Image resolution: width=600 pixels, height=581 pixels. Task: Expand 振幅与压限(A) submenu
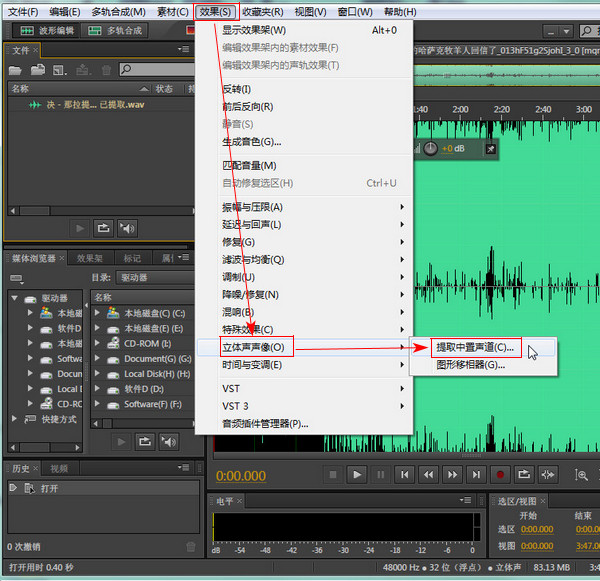click(305, 207)
